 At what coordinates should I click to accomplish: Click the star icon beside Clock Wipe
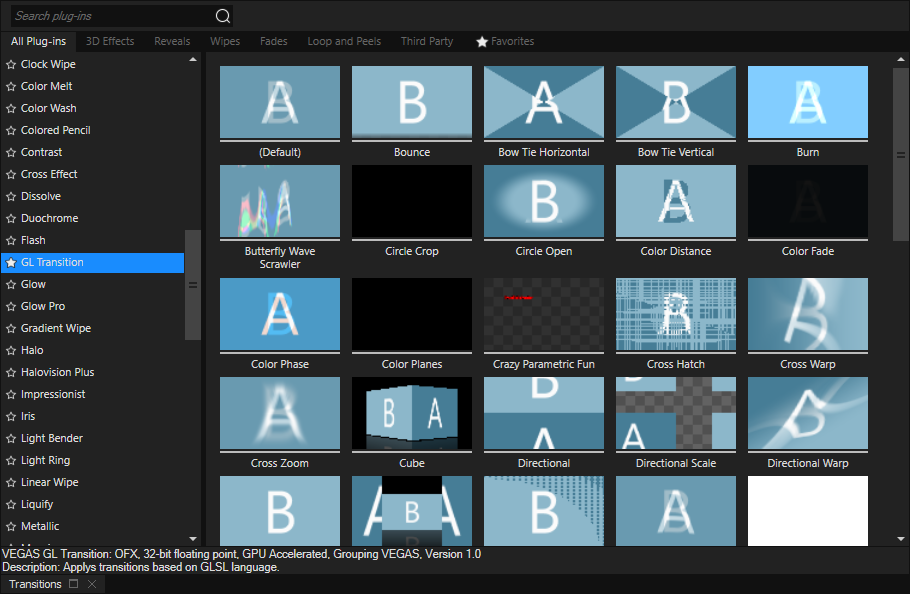(x=11, y=64)
